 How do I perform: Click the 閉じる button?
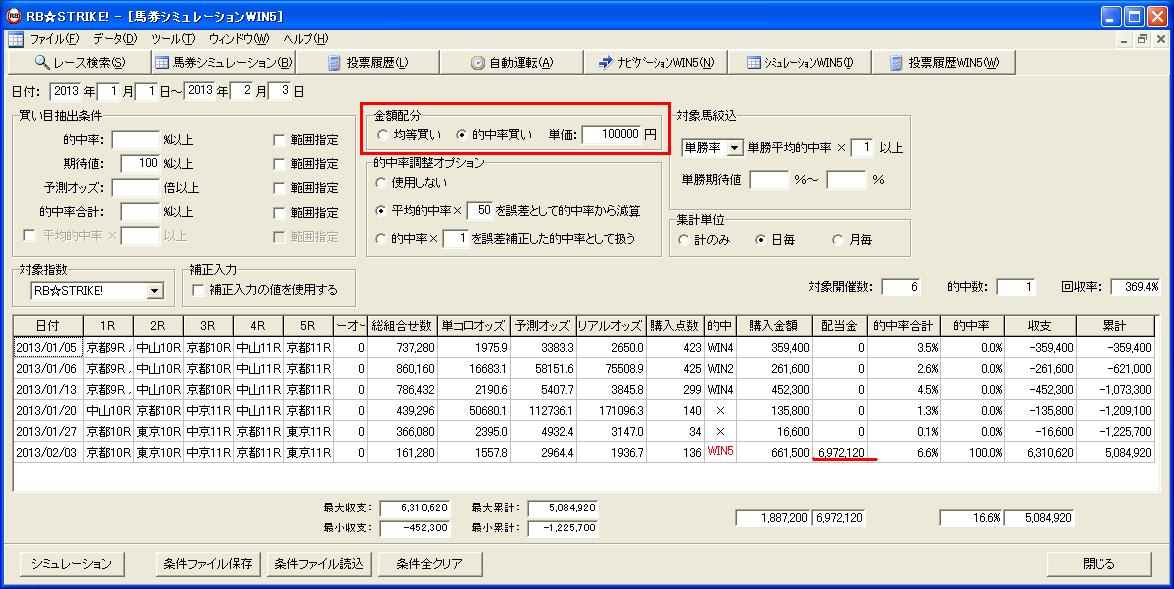click(x=1098, y=564)
